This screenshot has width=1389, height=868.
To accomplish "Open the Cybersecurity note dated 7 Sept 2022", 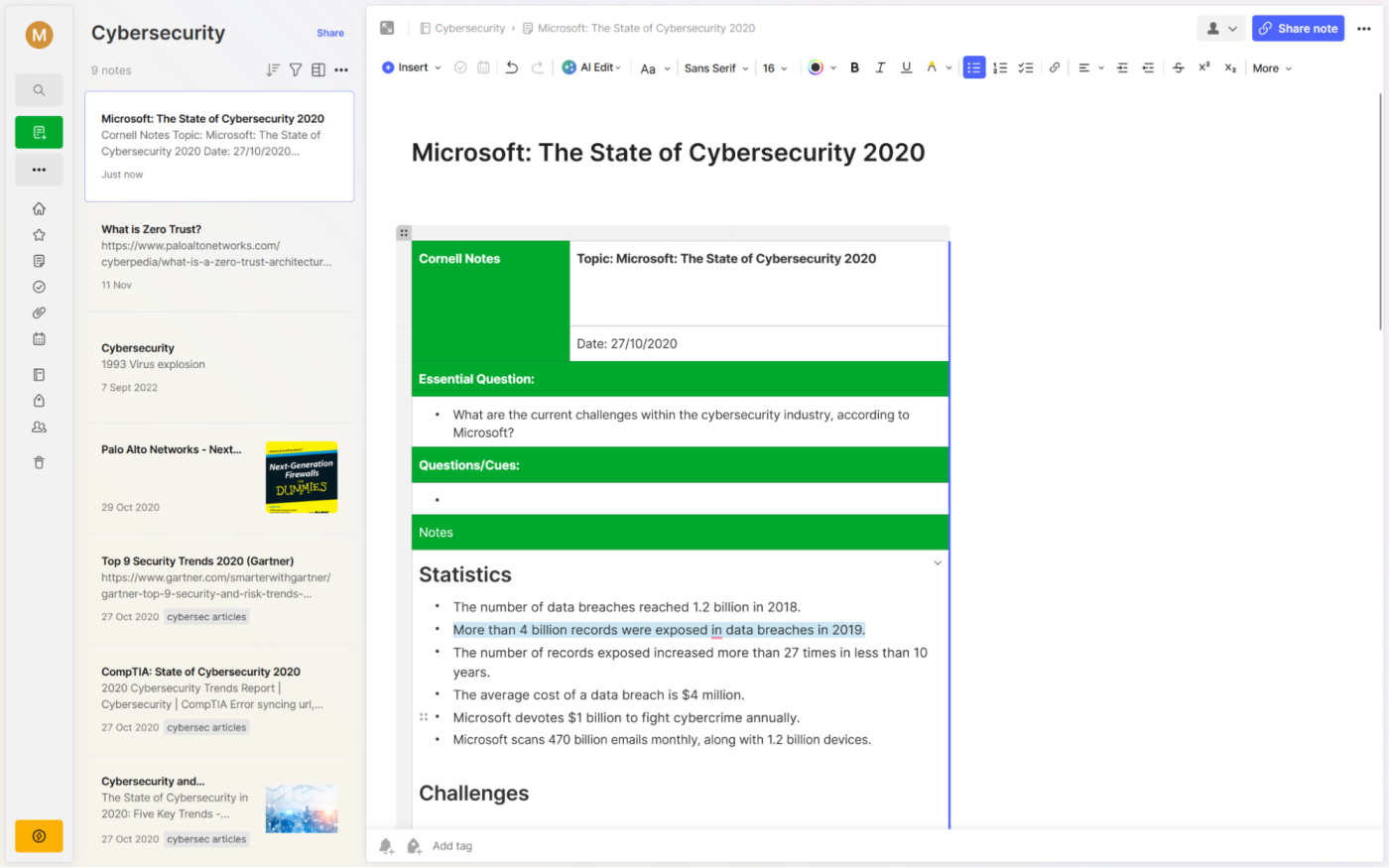I will [219, 367].
